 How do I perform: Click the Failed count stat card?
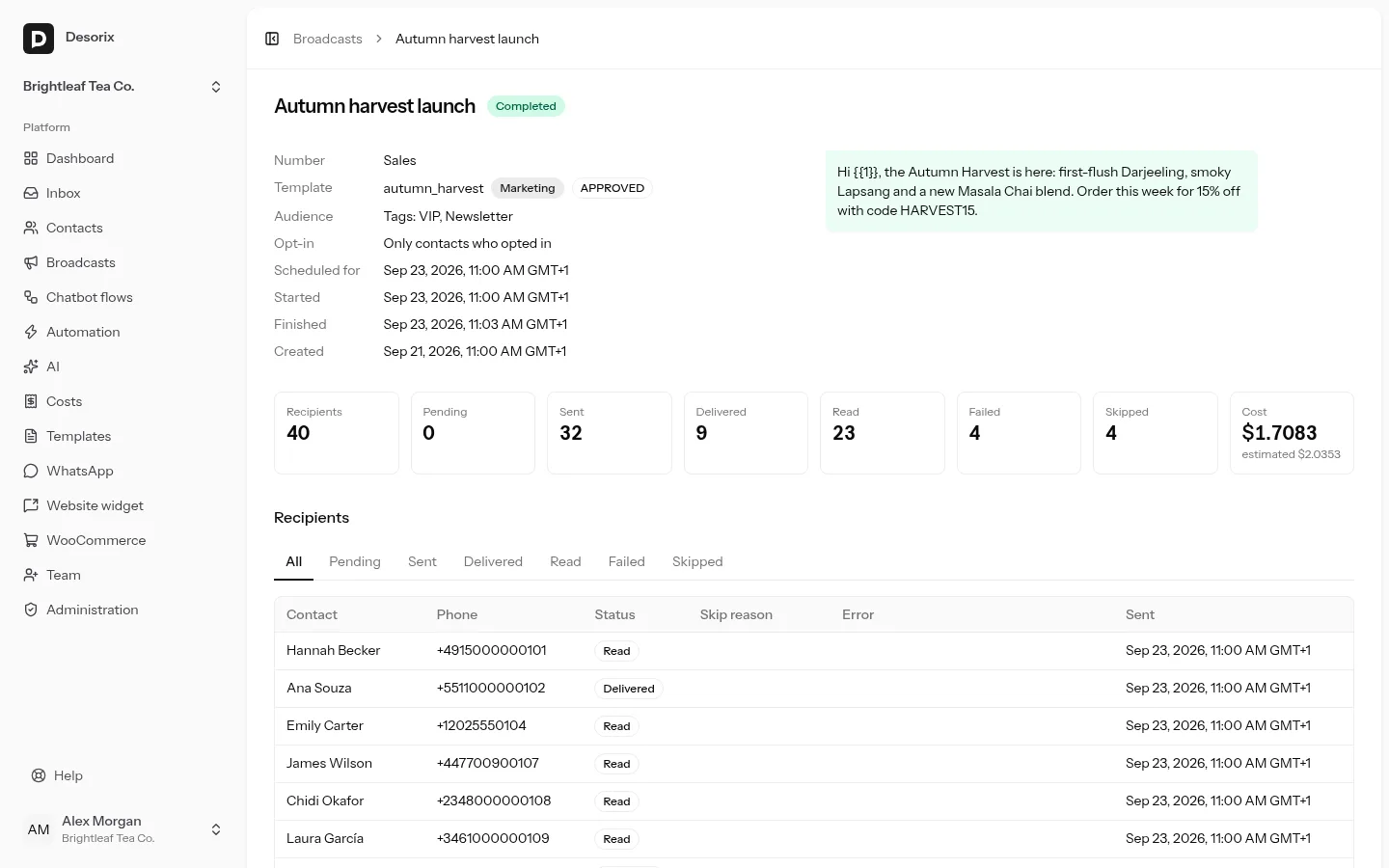(x=1019, y=433)
